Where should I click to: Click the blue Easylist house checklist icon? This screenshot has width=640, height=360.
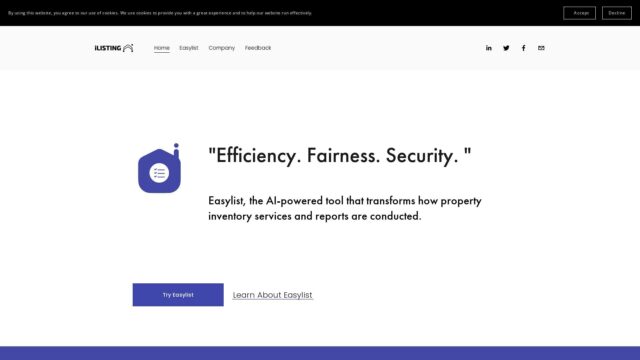[160, 168]
